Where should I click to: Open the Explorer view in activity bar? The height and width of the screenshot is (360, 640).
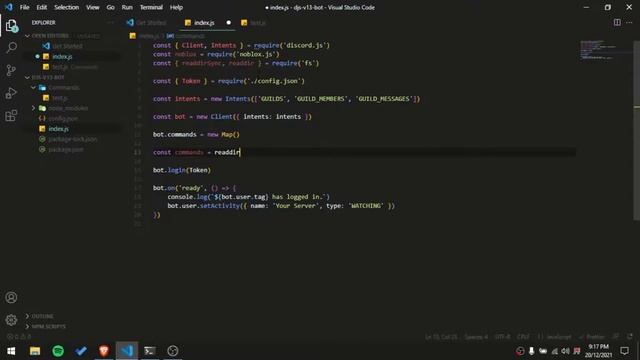pos(11,26)
